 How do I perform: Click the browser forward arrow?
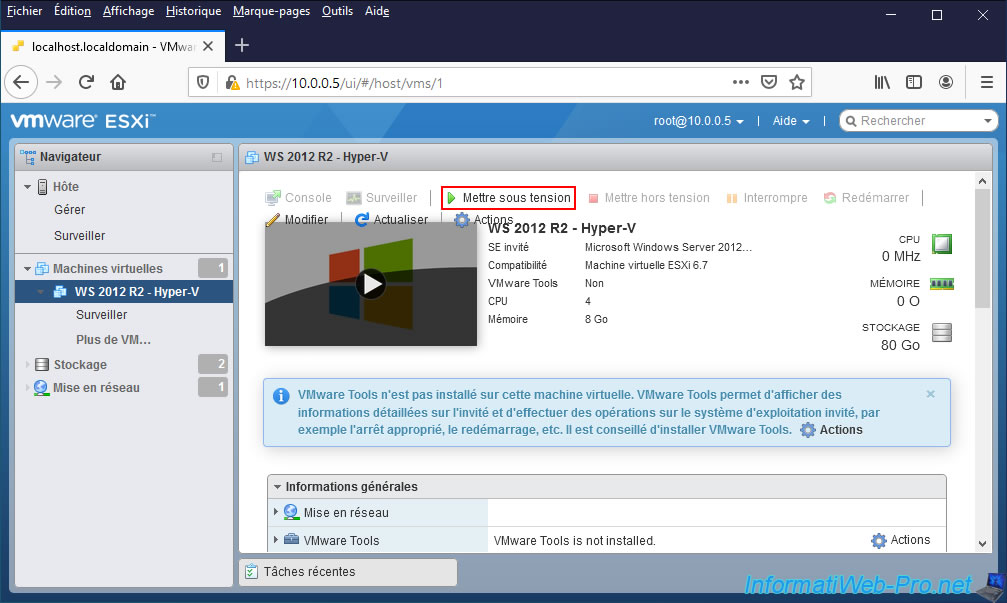[x=54, y=82]
